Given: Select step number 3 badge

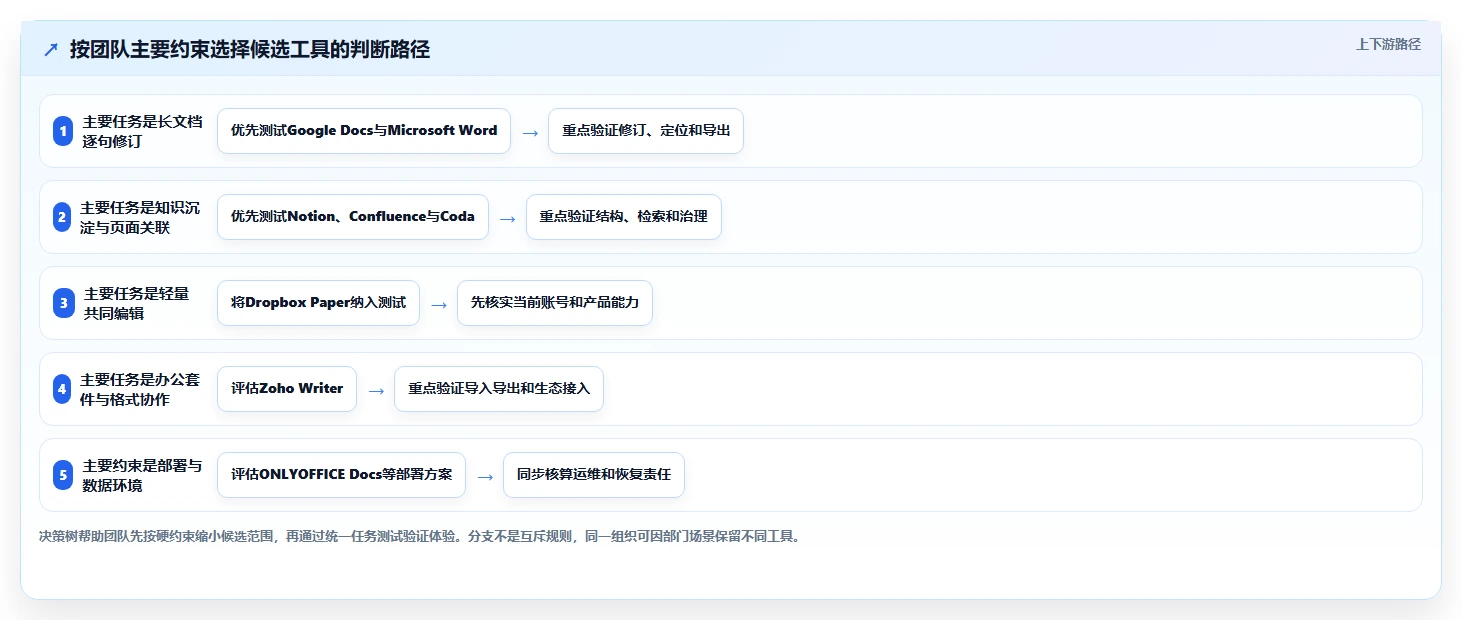Looking at the screenshot, I should (63, 303).
